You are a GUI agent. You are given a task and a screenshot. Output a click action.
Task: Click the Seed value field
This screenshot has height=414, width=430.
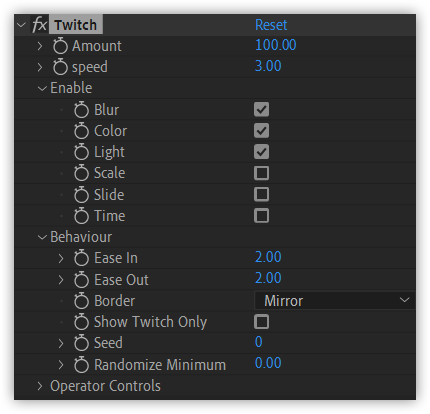259,342
